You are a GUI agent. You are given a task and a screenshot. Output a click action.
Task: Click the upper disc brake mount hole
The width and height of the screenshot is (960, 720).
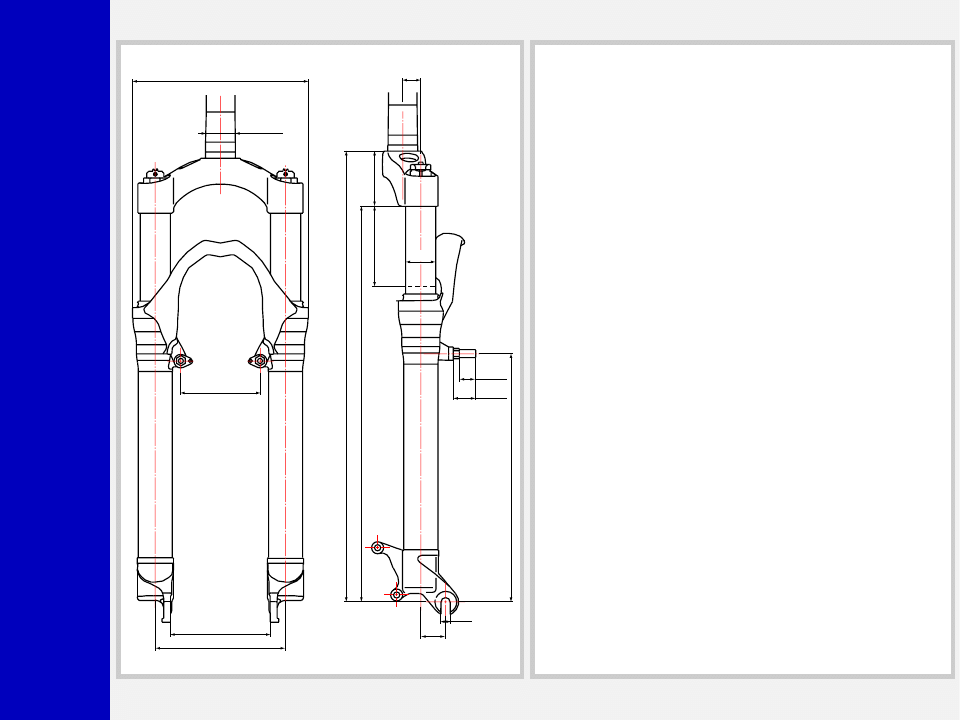[378, 547]
